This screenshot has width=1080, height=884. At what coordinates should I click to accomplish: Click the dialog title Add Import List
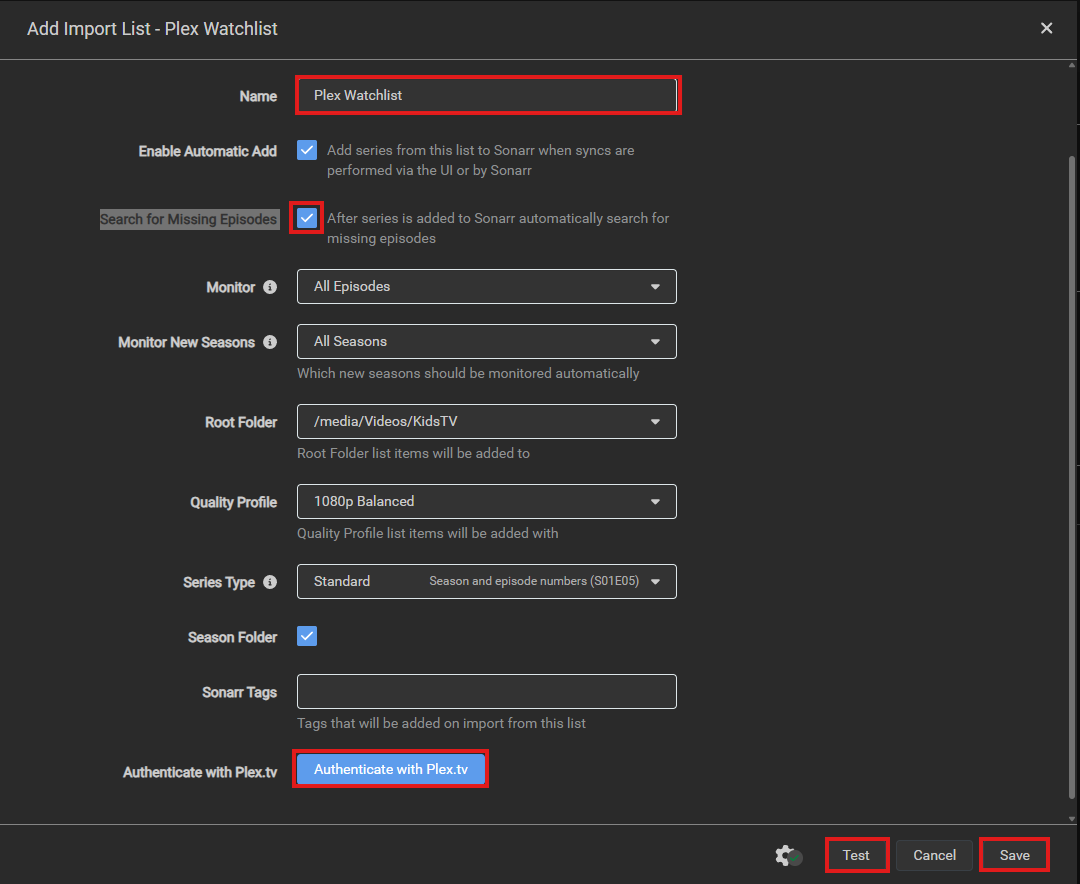click(x=152, y=29)
